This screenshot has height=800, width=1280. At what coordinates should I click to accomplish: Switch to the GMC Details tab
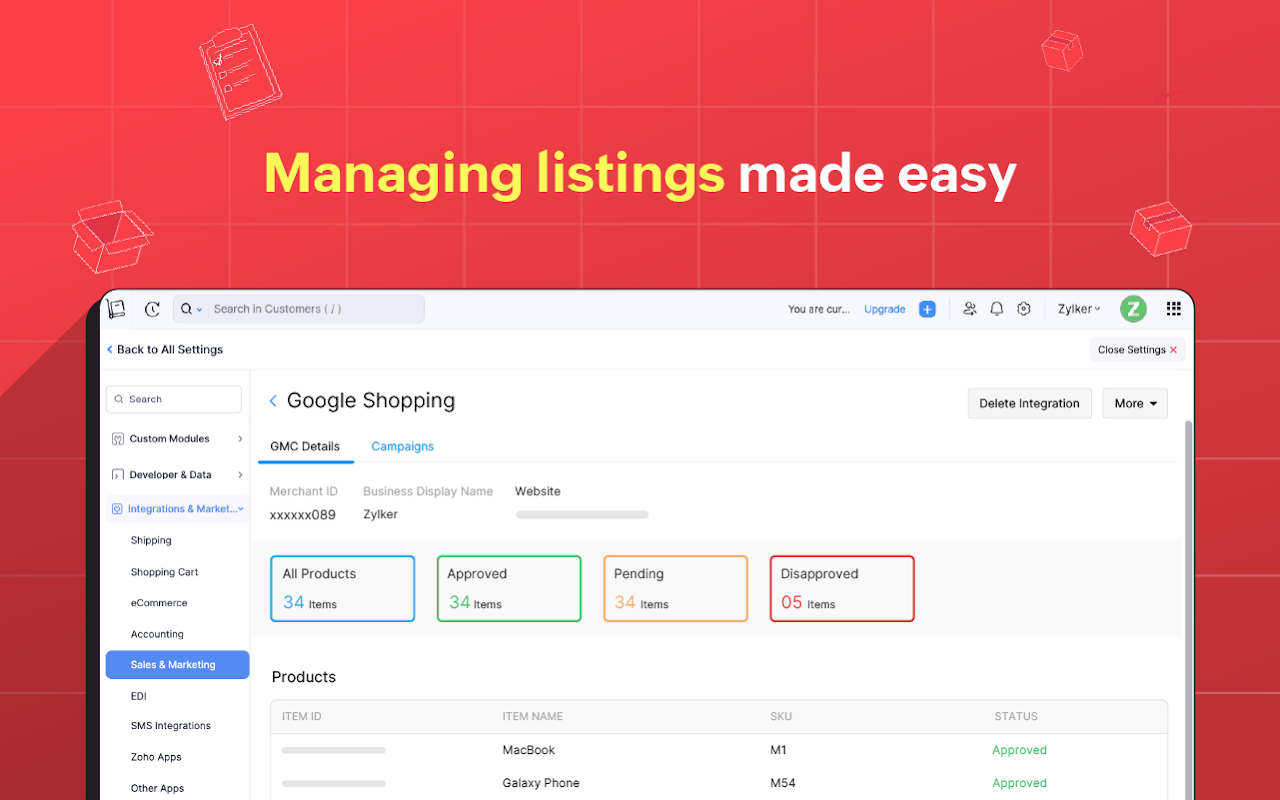pos(305,446)
